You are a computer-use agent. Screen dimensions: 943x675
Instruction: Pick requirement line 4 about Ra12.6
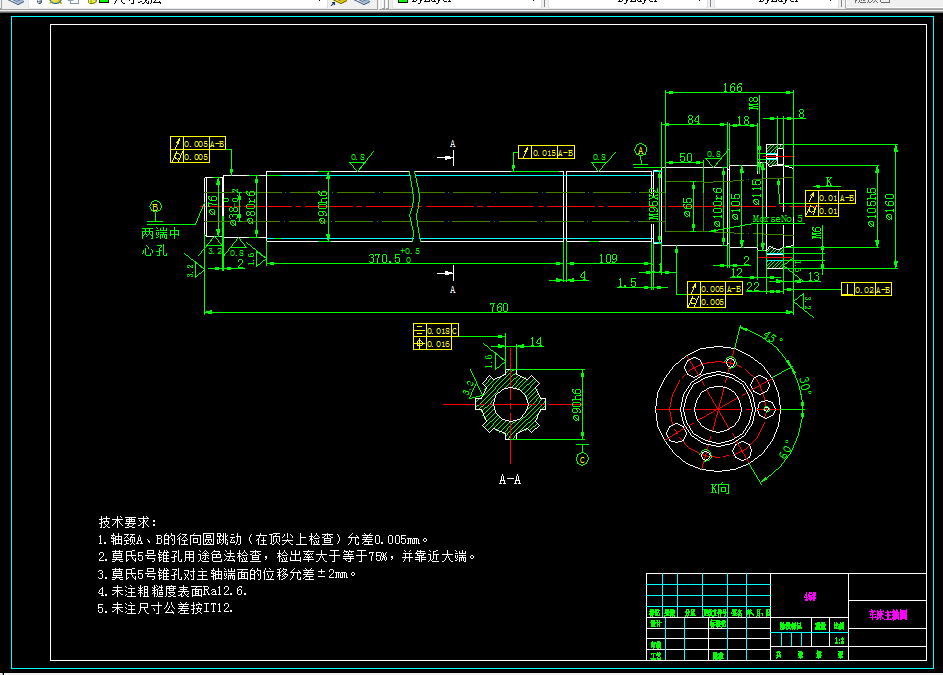point(173,591)
